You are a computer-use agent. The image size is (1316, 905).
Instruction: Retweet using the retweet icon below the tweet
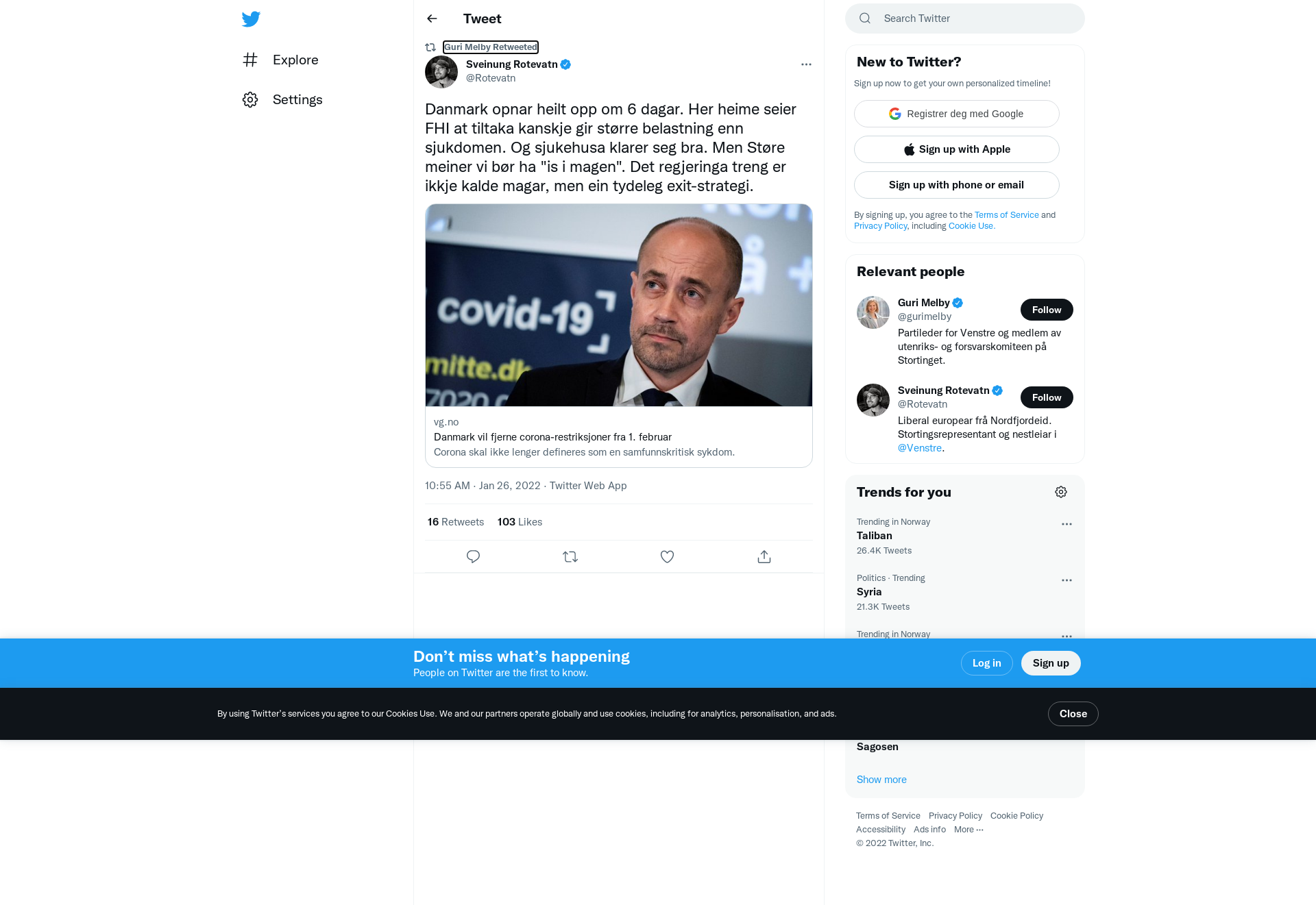coord(570,557)
